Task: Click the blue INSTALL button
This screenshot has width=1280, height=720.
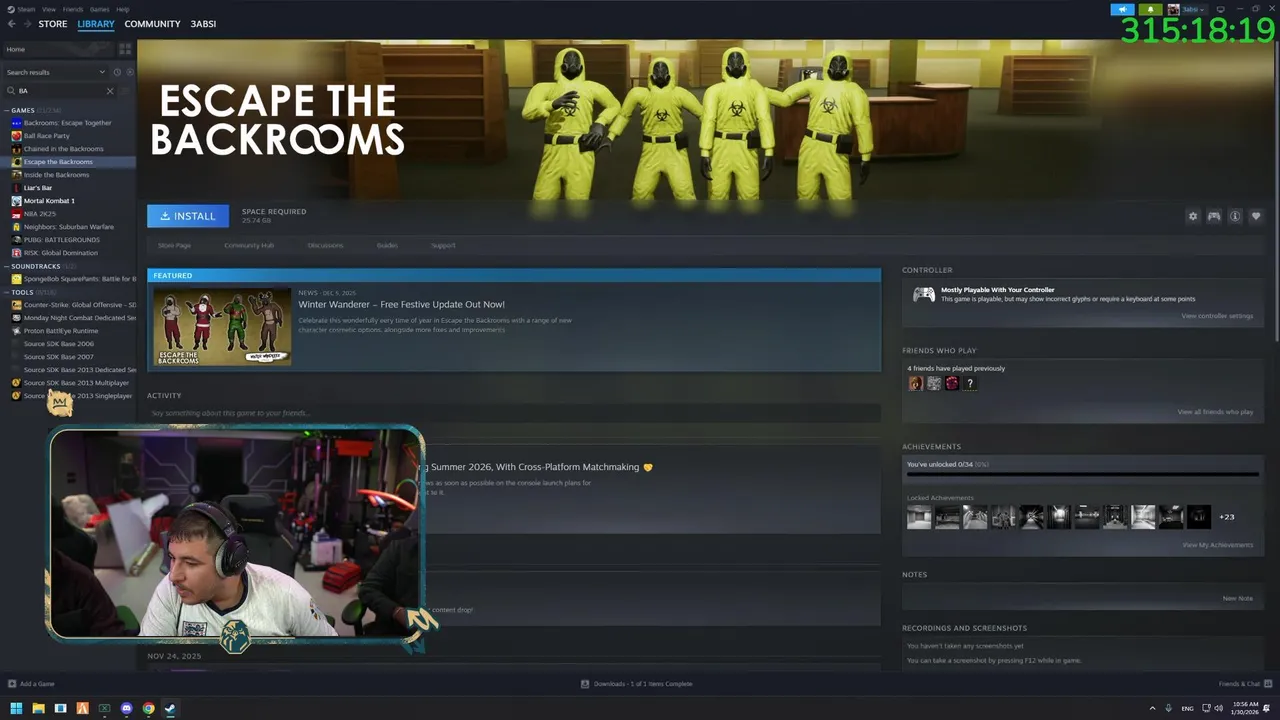Action: (x=188, y=216)
